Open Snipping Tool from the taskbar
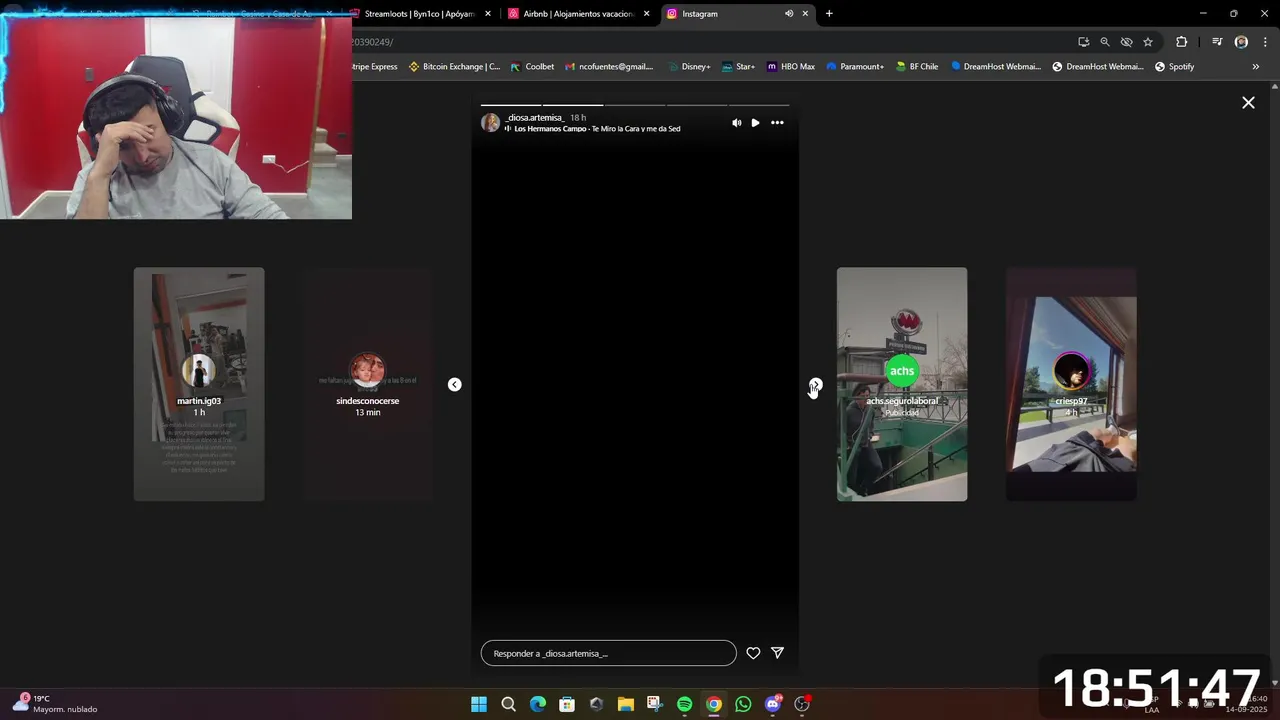The image size is (1280, 720). [x=655, y=704]
